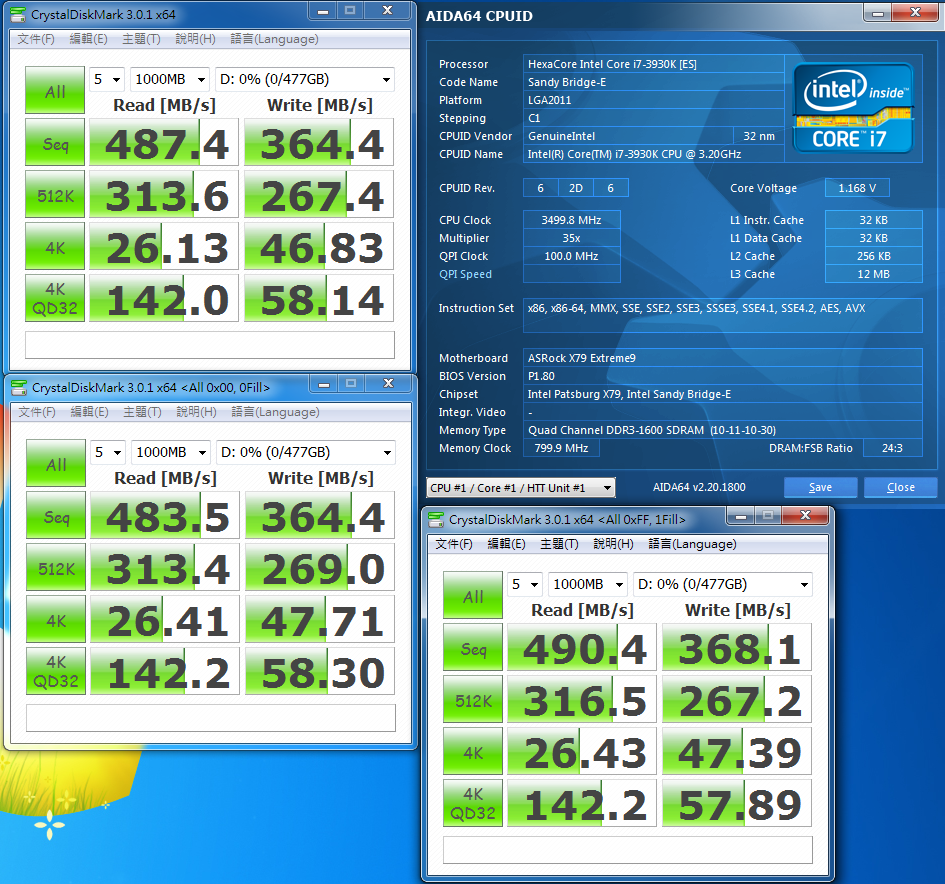Click the 316.5 read result for 512K
945x884 pixels.
pos(582,699)
